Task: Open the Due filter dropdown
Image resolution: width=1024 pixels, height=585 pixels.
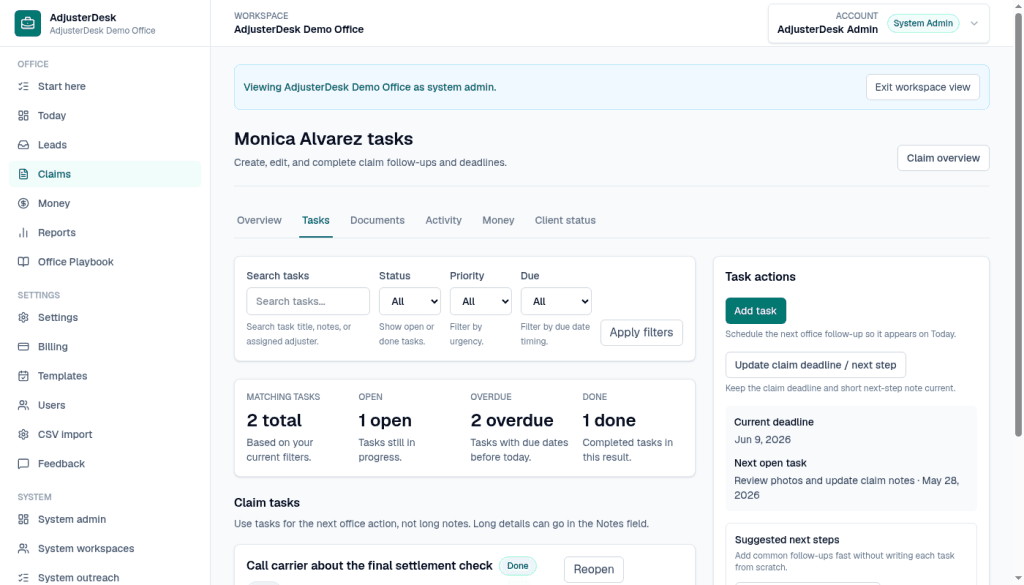Action: 556,301
